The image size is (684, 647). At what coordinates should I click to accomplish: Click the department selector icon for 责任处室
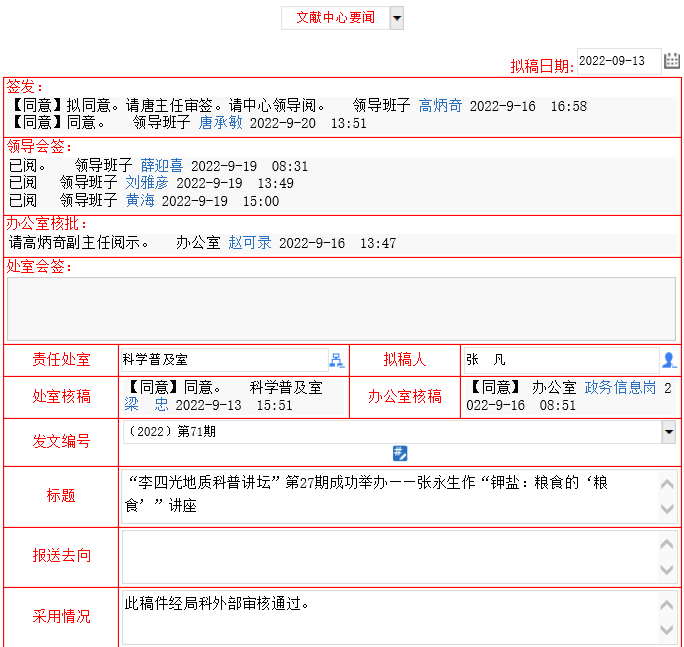pos(336,360)
